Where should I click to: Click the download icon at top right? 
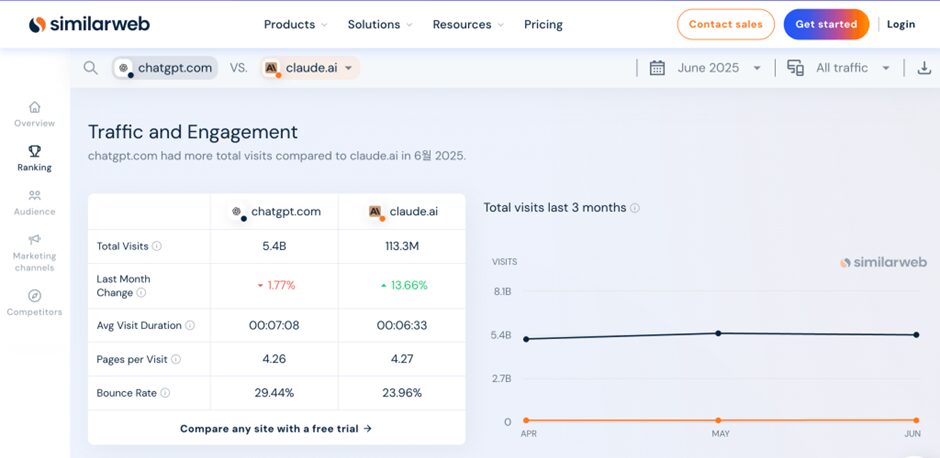[x=923, y=68]
